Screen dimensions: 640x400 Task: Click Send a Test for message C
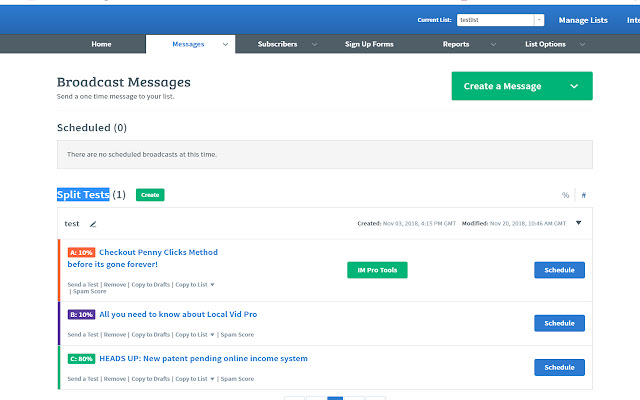[x=83, y=379]
